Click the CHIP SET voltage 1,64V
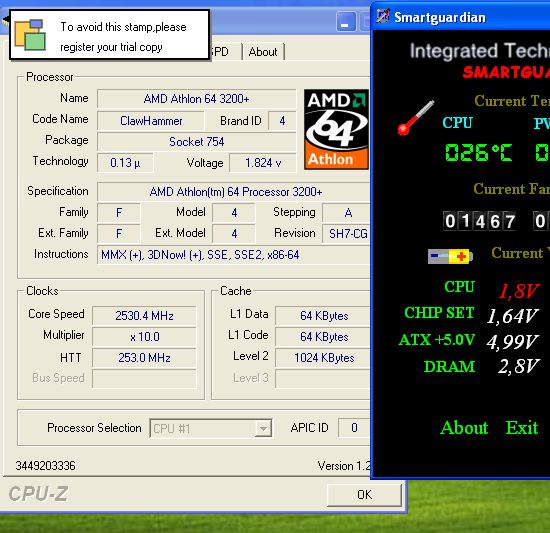This screenshot has height=533, width=550. click(512, 316)
